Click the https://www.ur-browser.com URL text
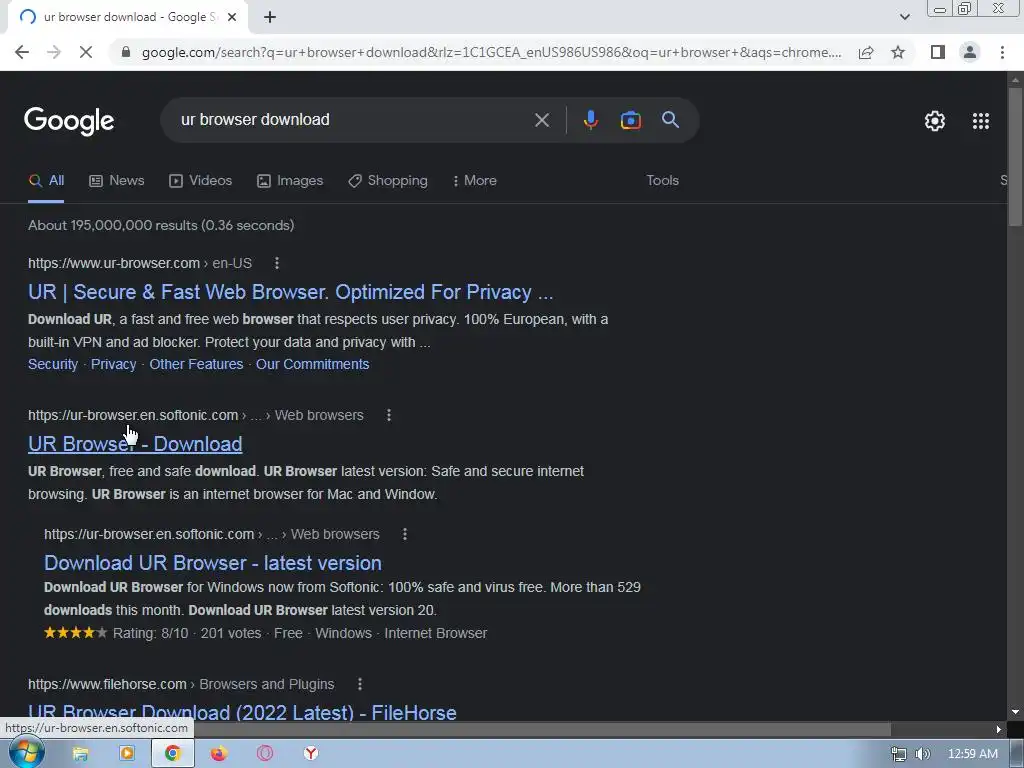The height and width of the screenshot is (768, 1024). pos(114,263)
